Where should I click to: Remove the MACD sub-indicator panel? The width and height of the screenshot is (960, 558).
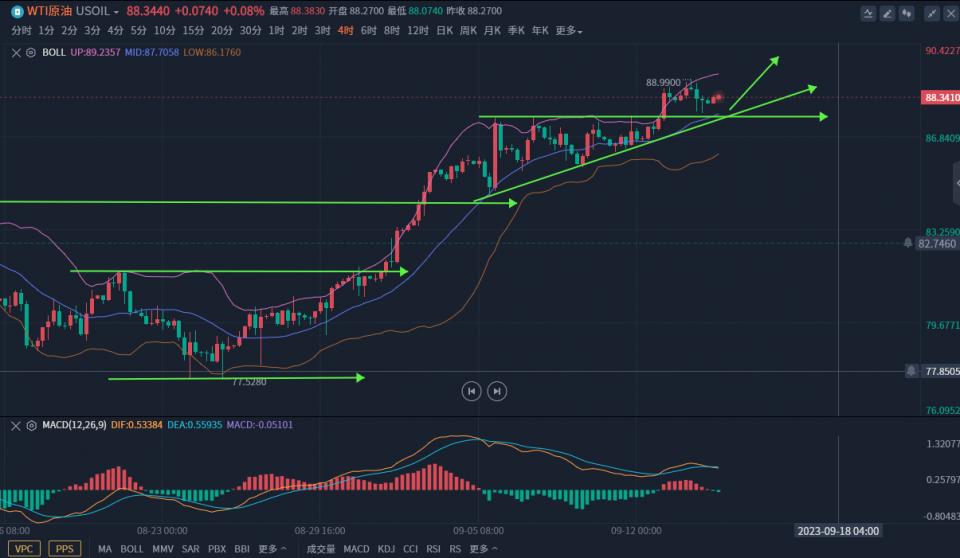[16, 425]
